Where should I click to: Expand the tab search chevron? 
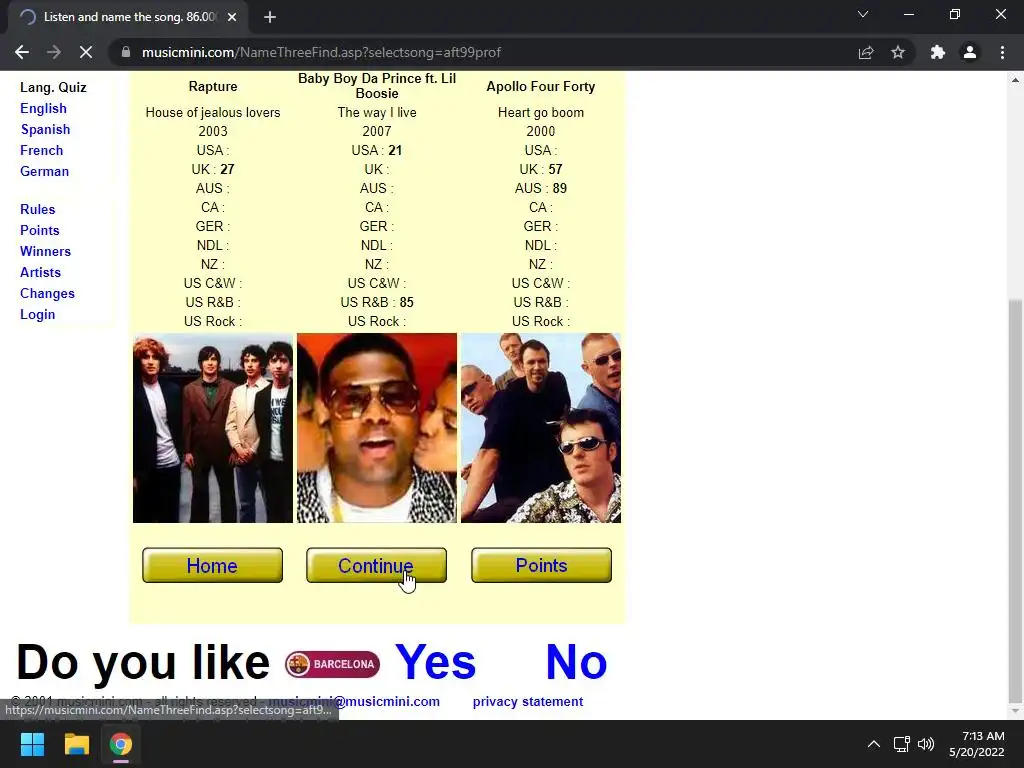point(863,14)
